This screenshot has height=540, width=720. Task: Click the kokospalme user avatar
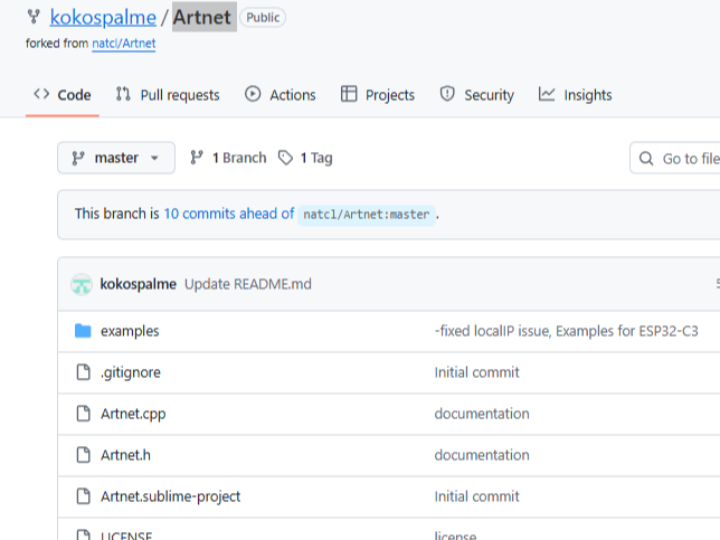coord(82,284)
